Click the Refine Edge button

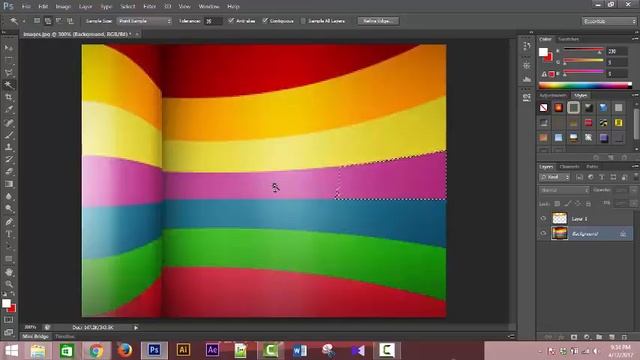378,21
